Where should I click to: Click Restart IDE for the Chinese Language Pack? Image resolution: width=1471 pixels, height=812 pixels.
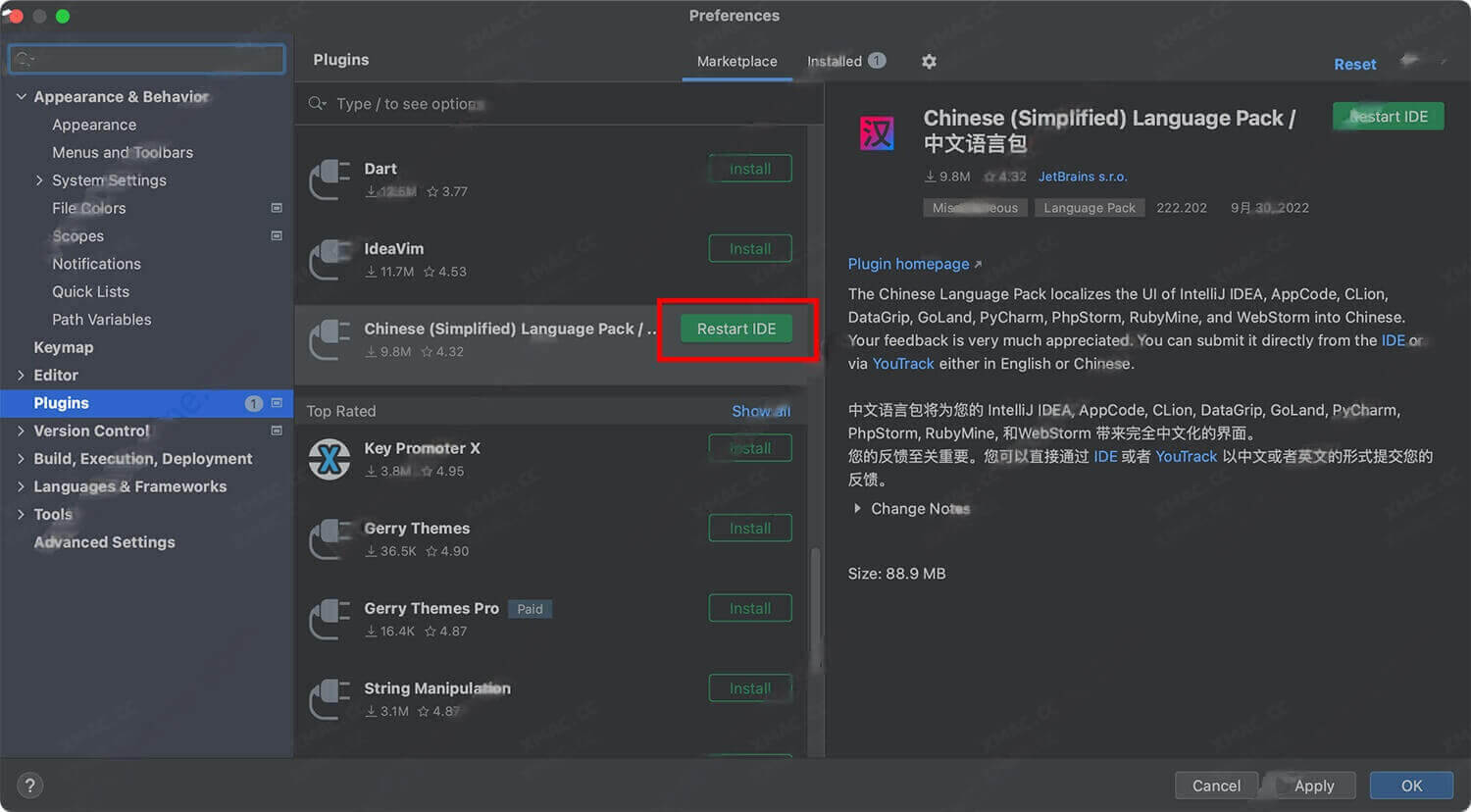coord(735,329)
